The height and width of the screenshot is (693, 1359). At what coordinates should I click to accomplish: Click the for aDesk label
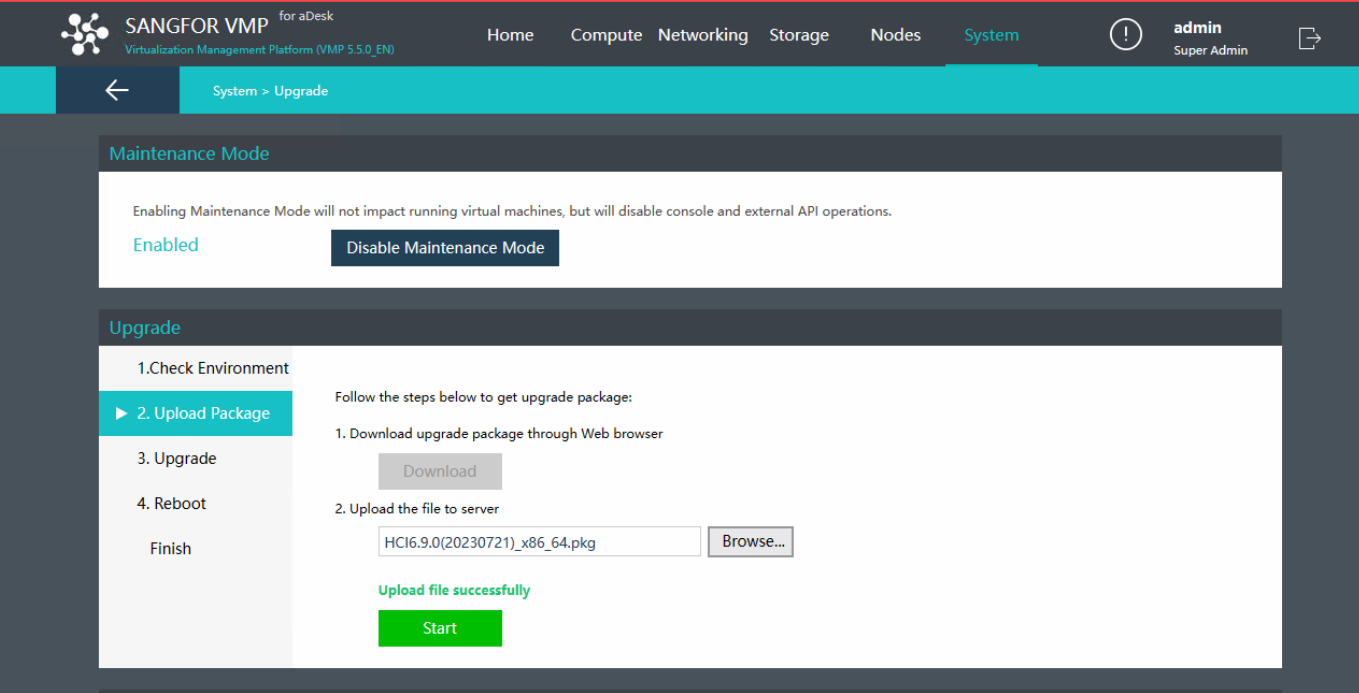pos(306,15)
